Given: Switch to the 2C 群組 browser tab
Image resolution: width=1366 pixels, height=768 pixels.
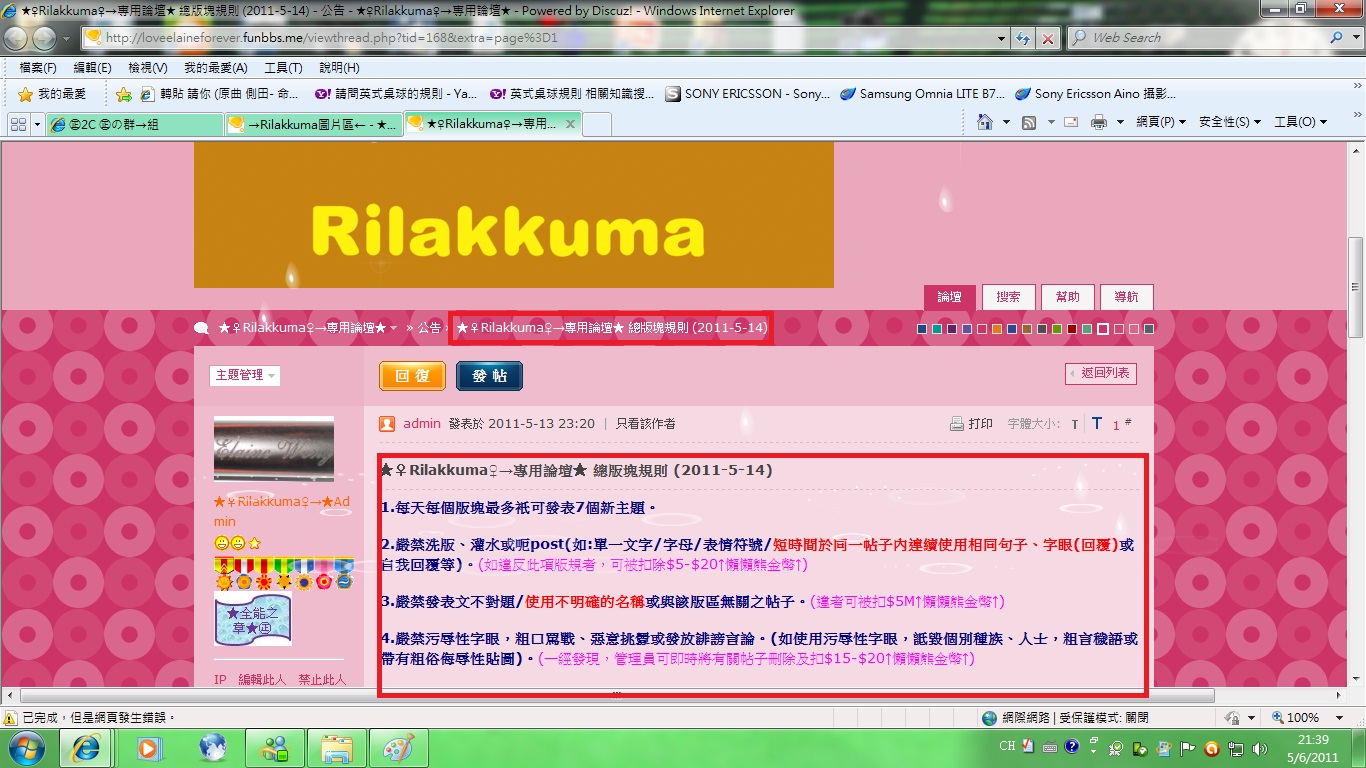Looking at the screenshot, I should click(134, 125).
